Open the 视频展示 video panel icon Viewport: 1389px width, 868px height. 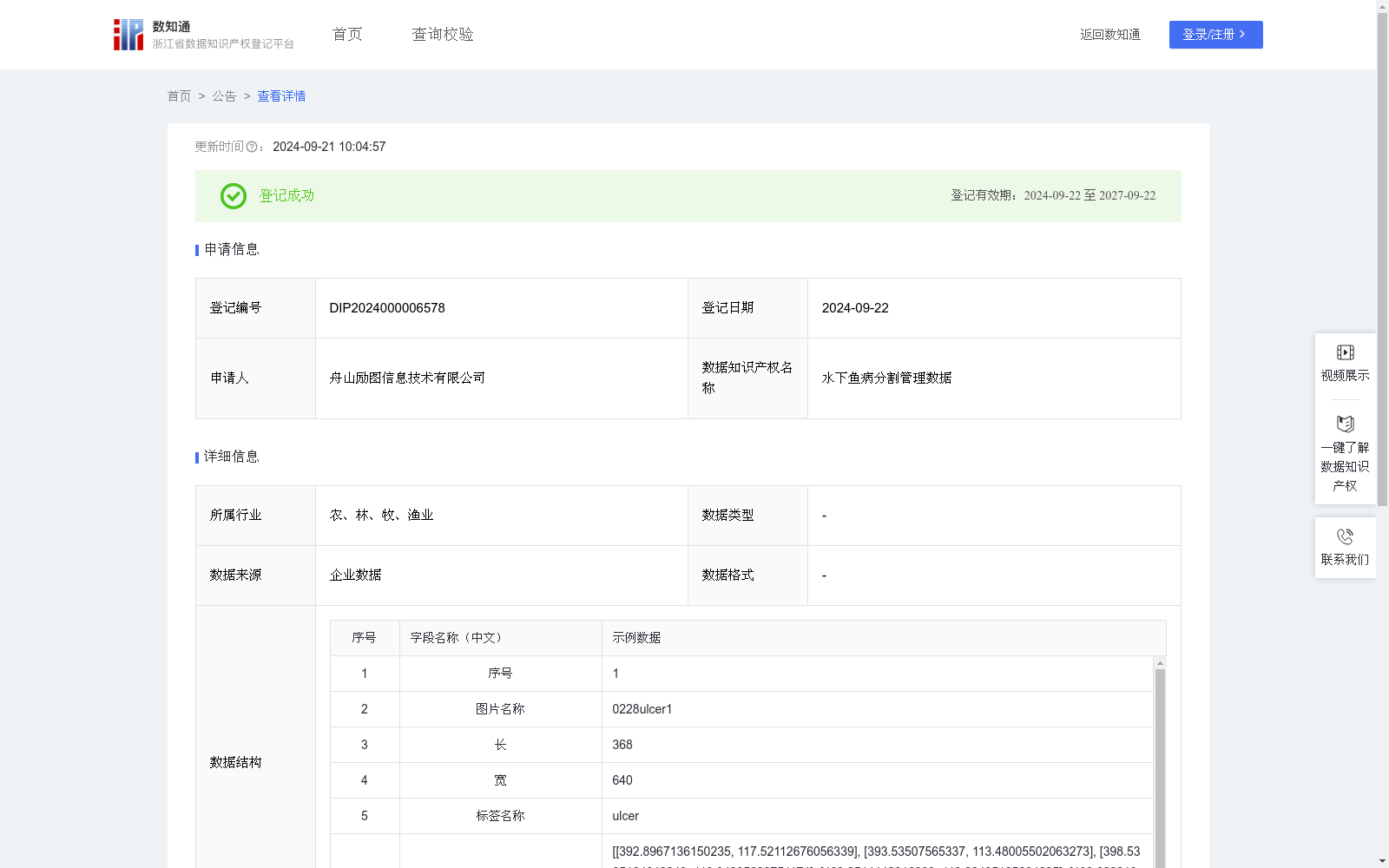[x=1345, y=352]
